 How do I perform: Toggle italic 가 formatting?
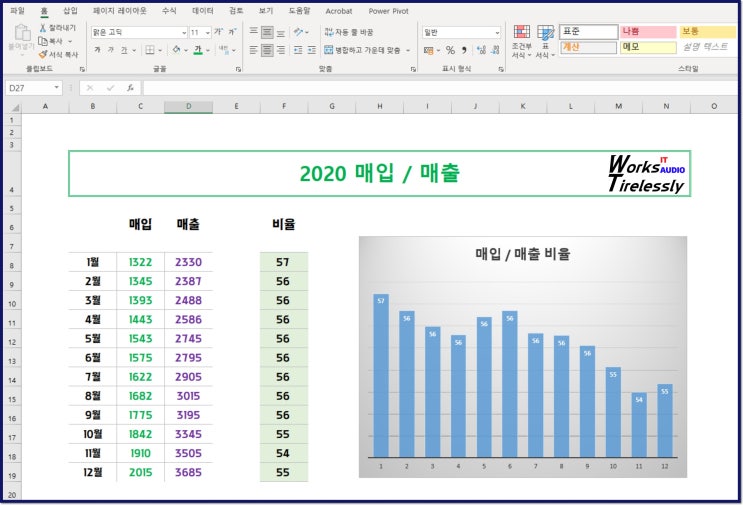coord(110,50)
